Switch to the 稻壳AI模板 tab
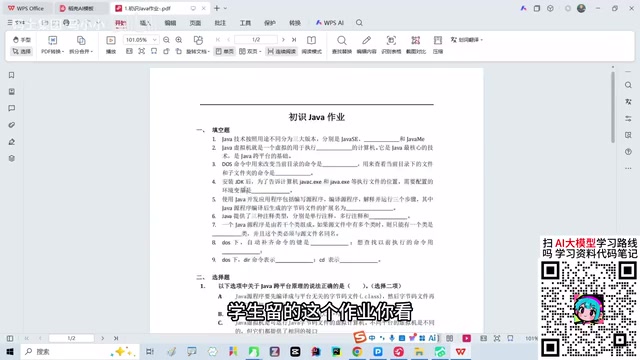 click(x=77, y=8)
